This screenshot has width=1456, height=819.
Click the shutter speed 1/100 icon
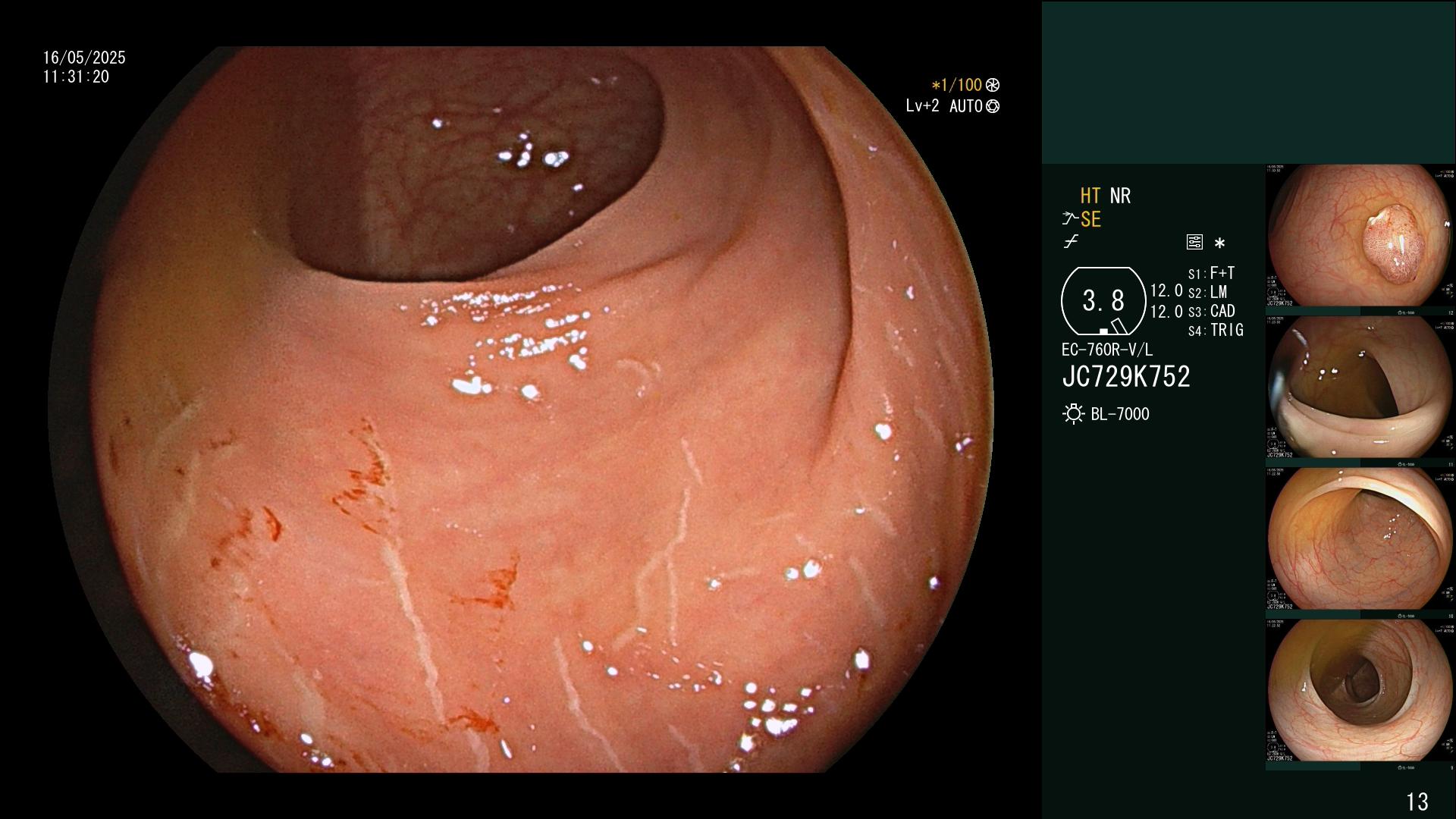[993, 85]
